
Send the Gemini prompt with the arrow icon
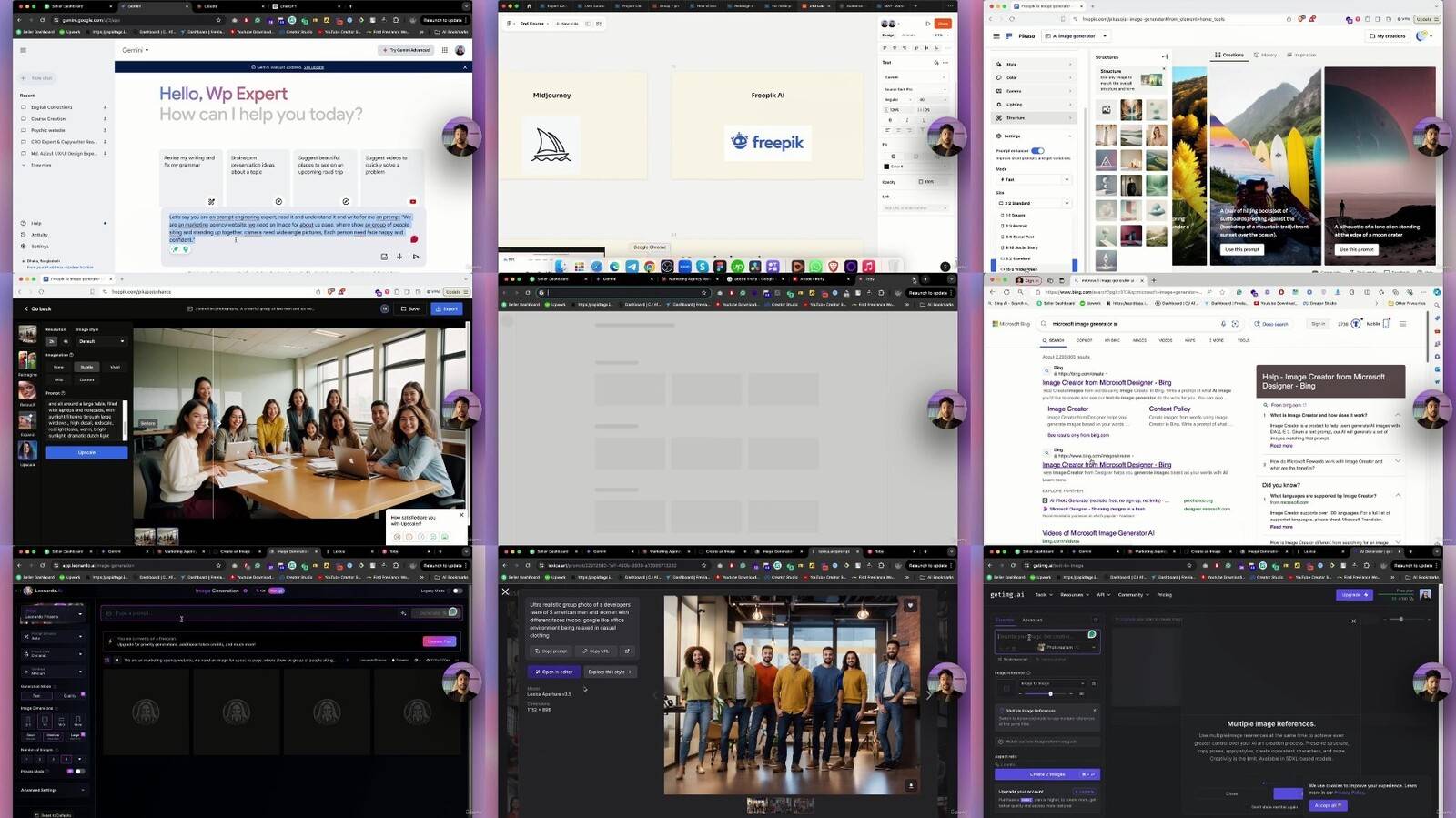pyautogui.click(x=416, y=257)
